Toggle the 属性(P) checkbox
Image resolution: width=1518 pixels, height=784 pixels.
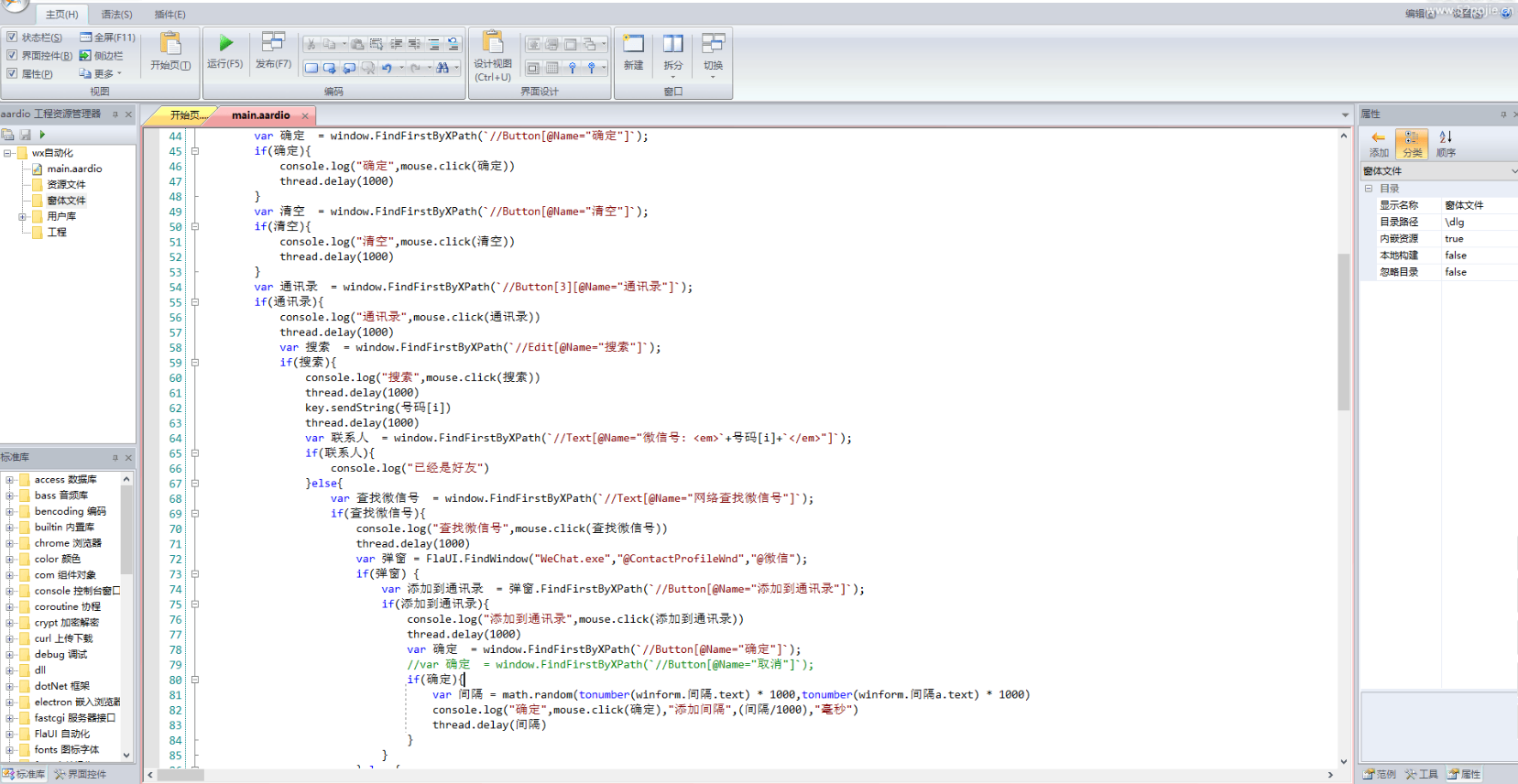coord(12,74)
